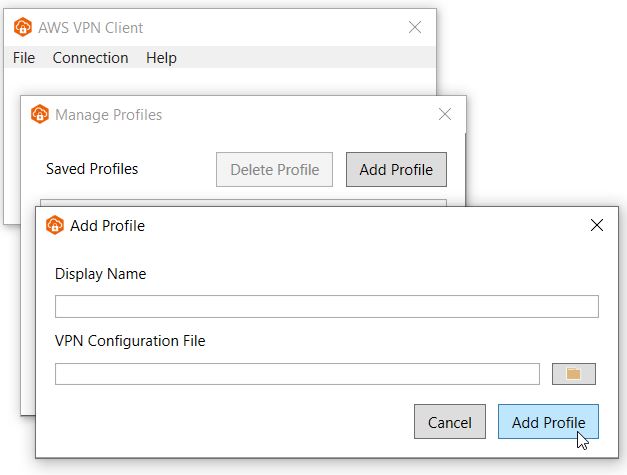Confirm with the highlighted blue Add Profile button
627x475 pixels.
[548, 422]
